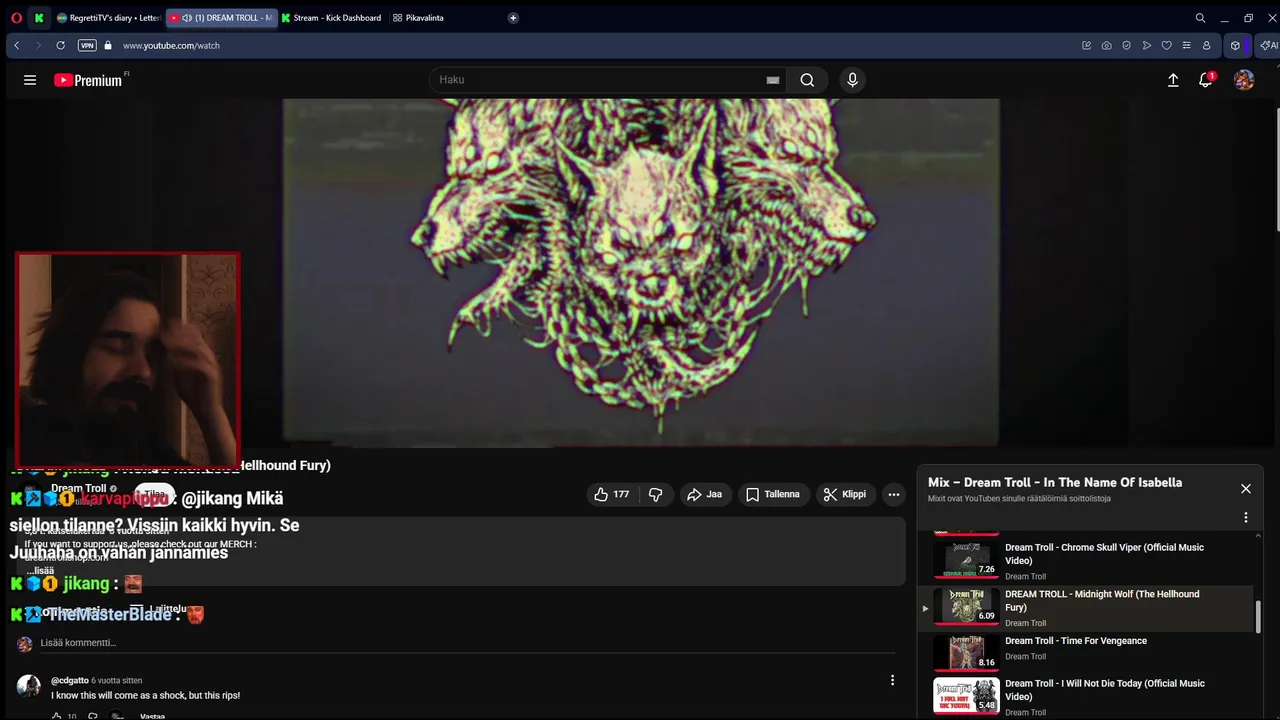Open the Pikavalinta speed dial tab
The width and height of the screenshot is (1280, 720).
[419, 18]
